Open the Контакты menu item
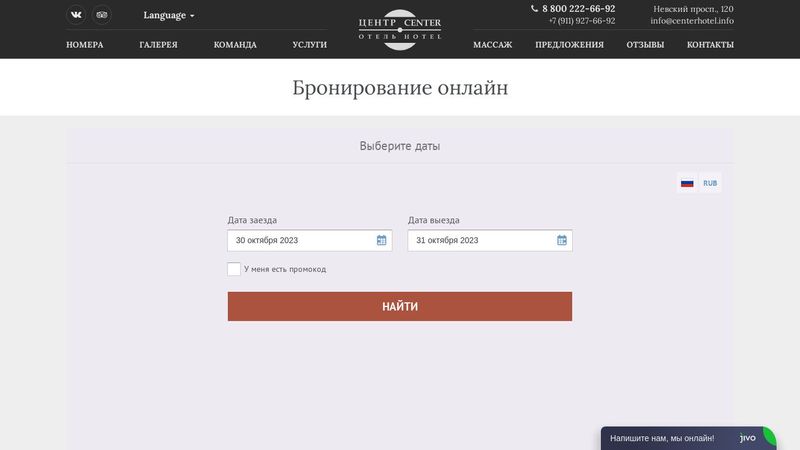Screen dimensions: 800x450 710,45
